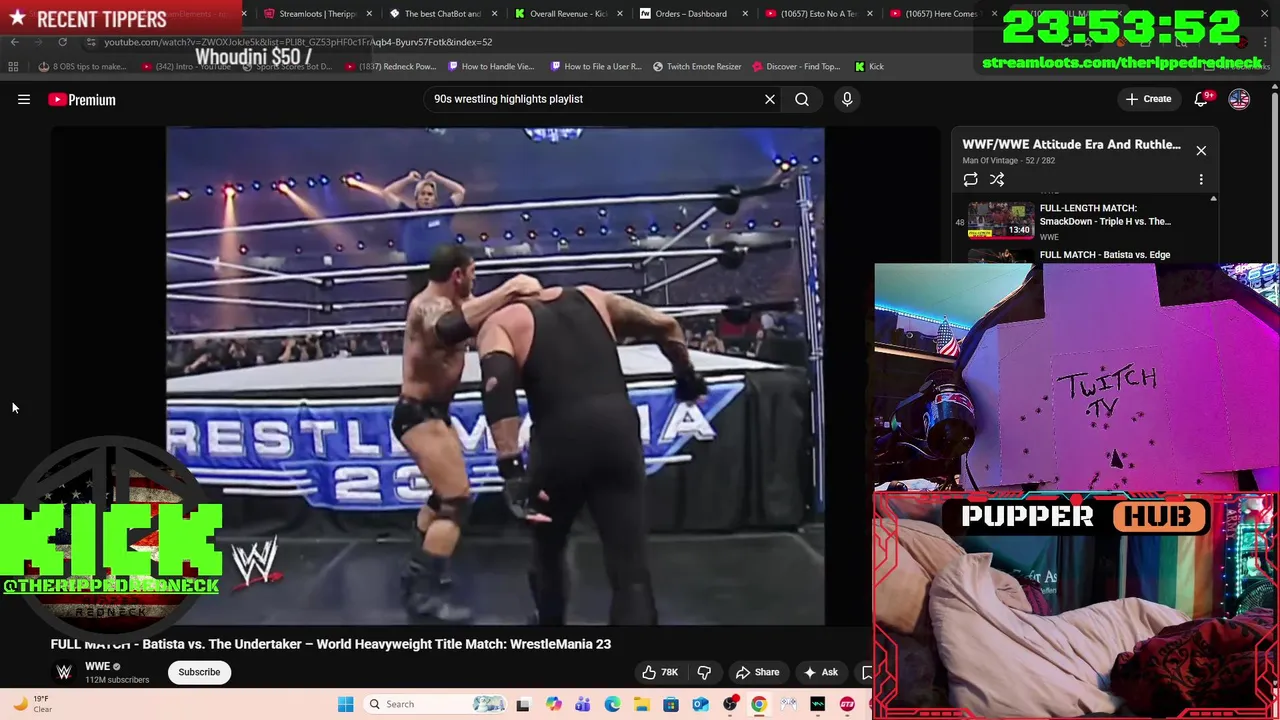Open '(1837) Redneck Pow...' bookmark
The width and height of the screenshot is (1280, 720).
(390, 67)
